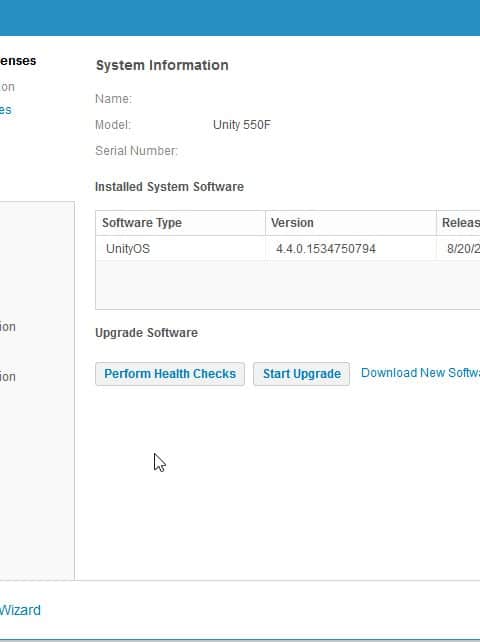Click the System Information heading

(x=162, y=66)
